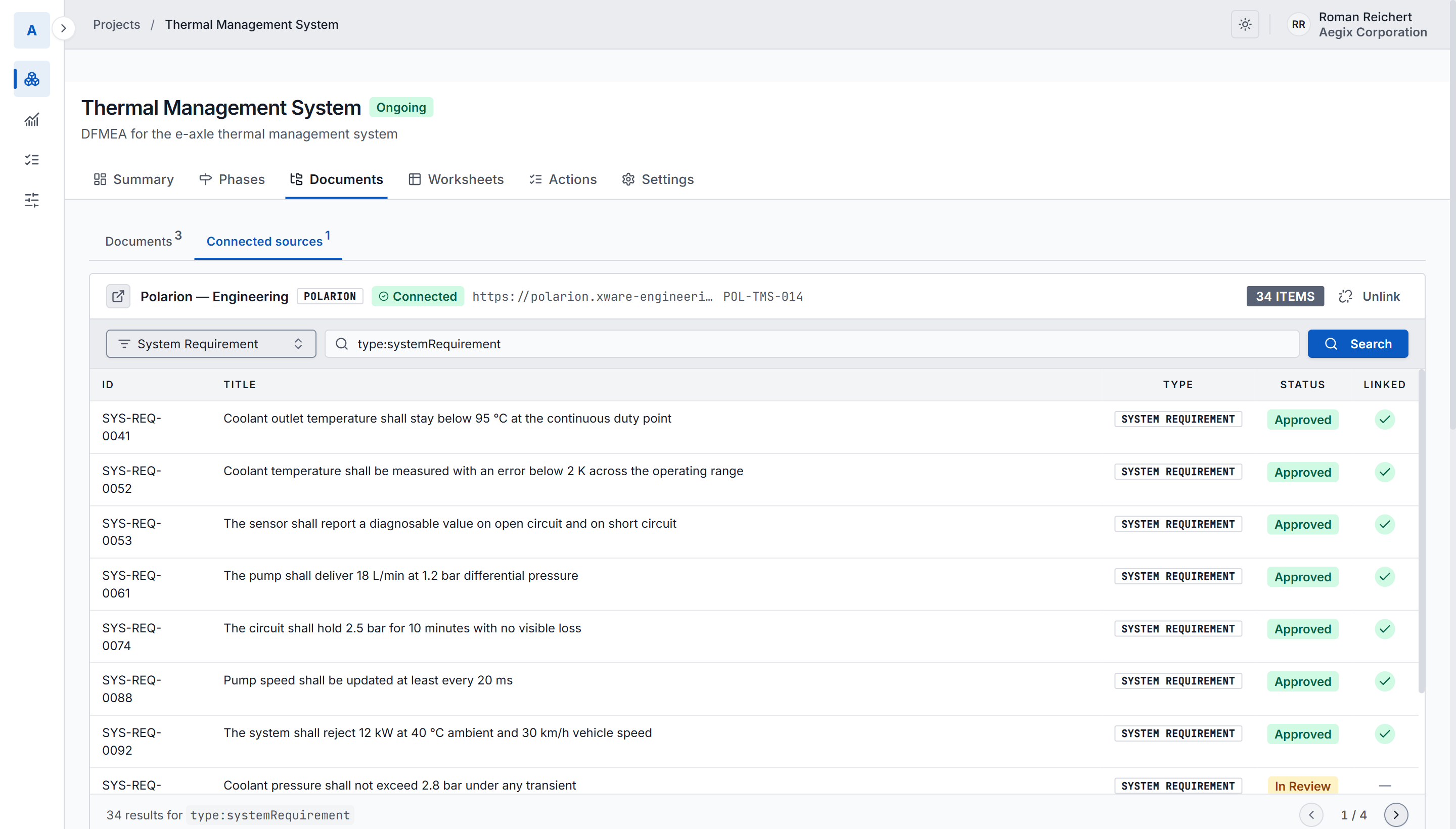Click linked checkmark for SYS-REQ-0053

point(1384,524)
